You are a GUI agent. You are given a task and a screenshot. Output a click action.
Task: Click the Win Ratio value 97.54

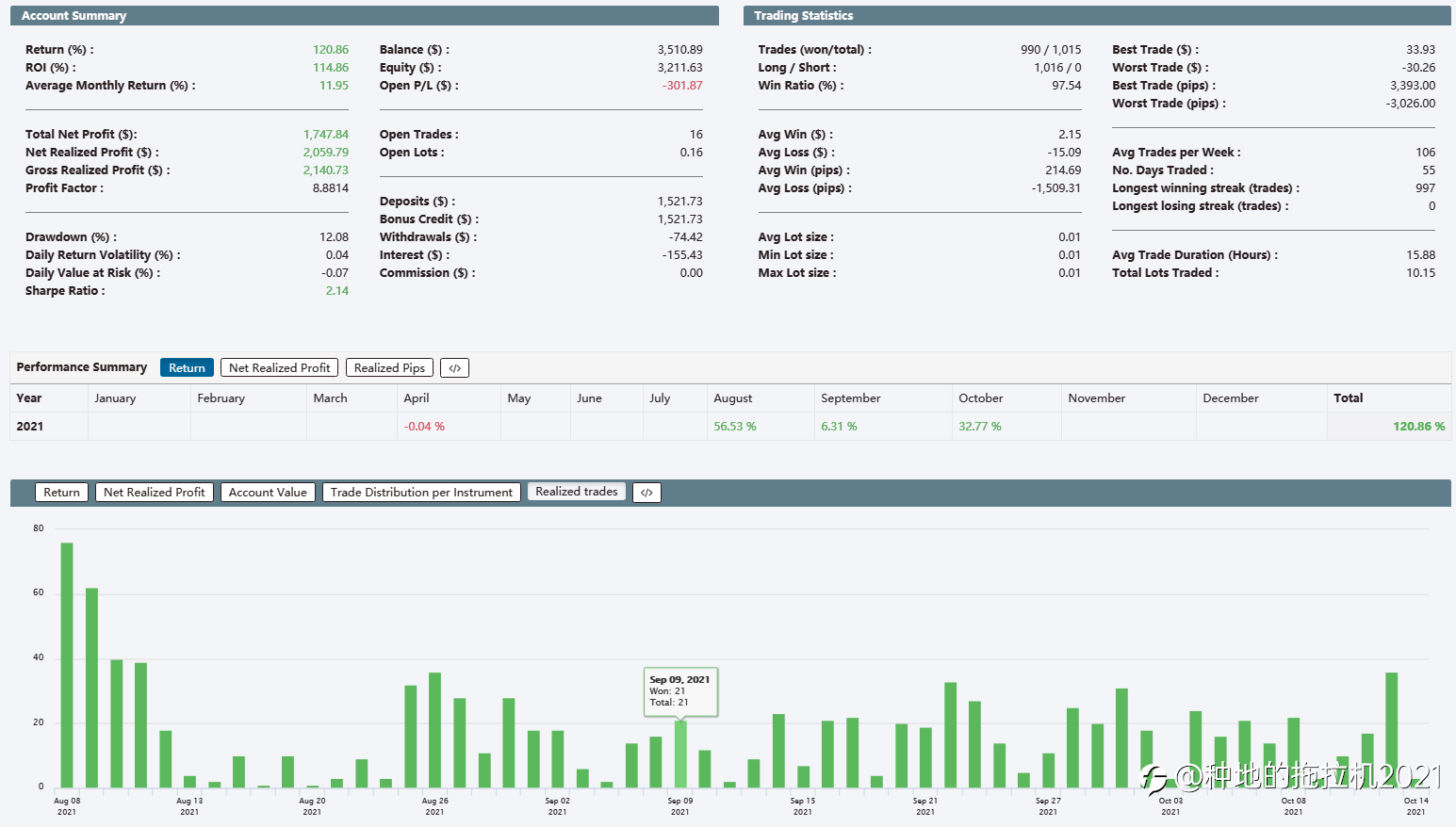point(1067,86)
